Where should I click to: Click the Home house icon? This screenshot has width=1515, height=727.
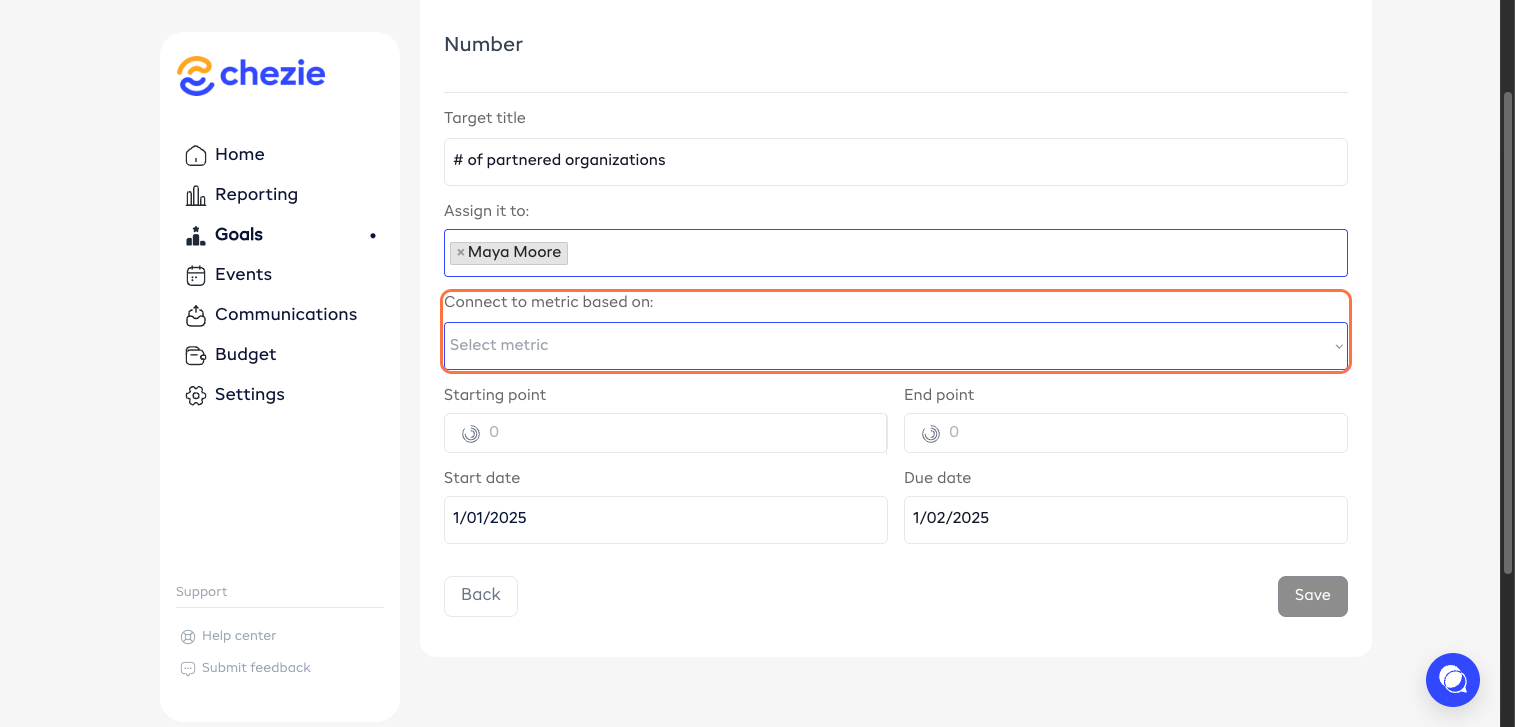pyautogui.click(x=196, y=155)
